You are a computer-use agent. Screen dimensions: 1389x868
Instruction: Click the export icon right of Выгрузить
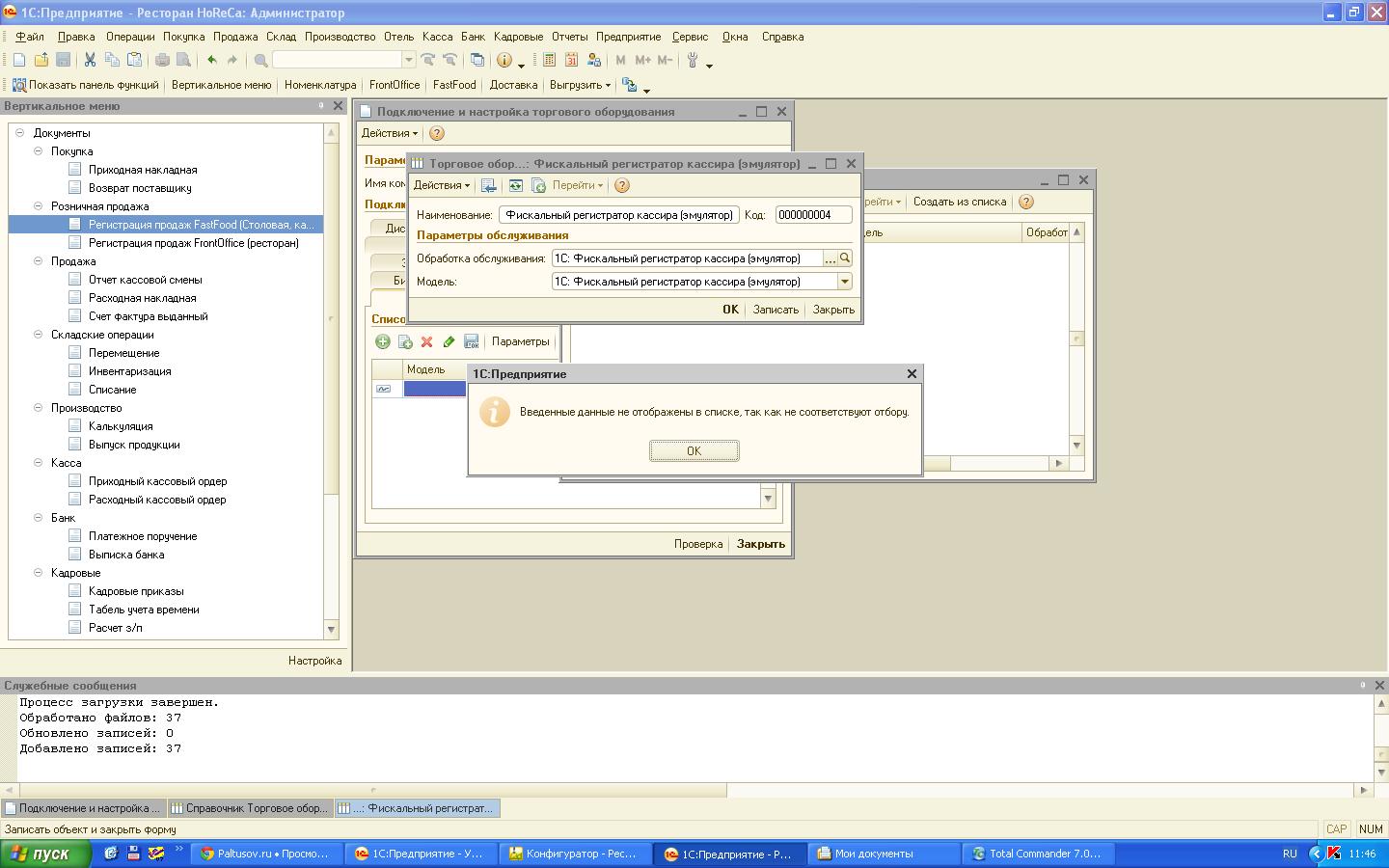point(630,85)
